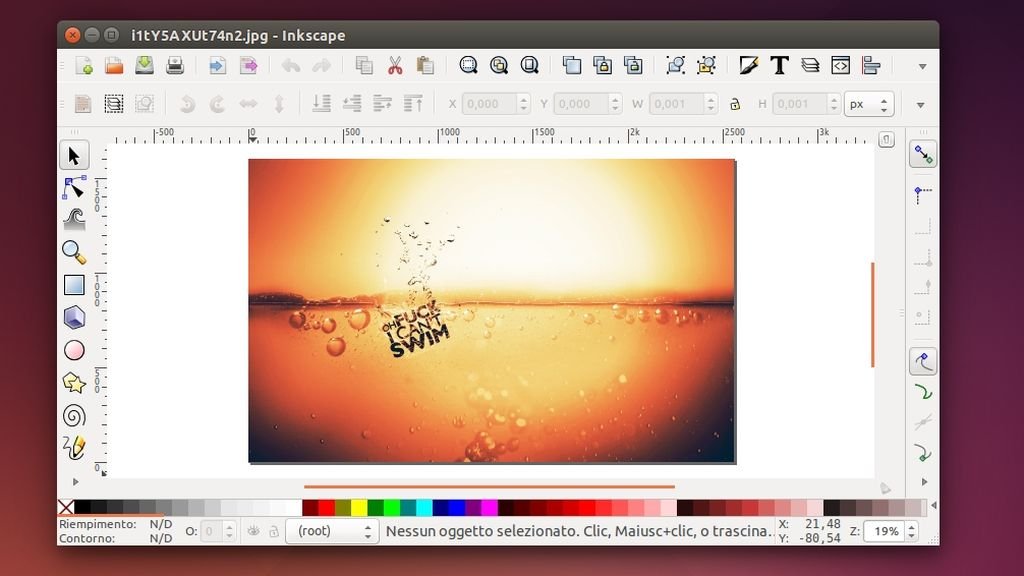Select the Star and polygon tool
Viewport: 1024px width, 576px height.
[x=74, y=383]
